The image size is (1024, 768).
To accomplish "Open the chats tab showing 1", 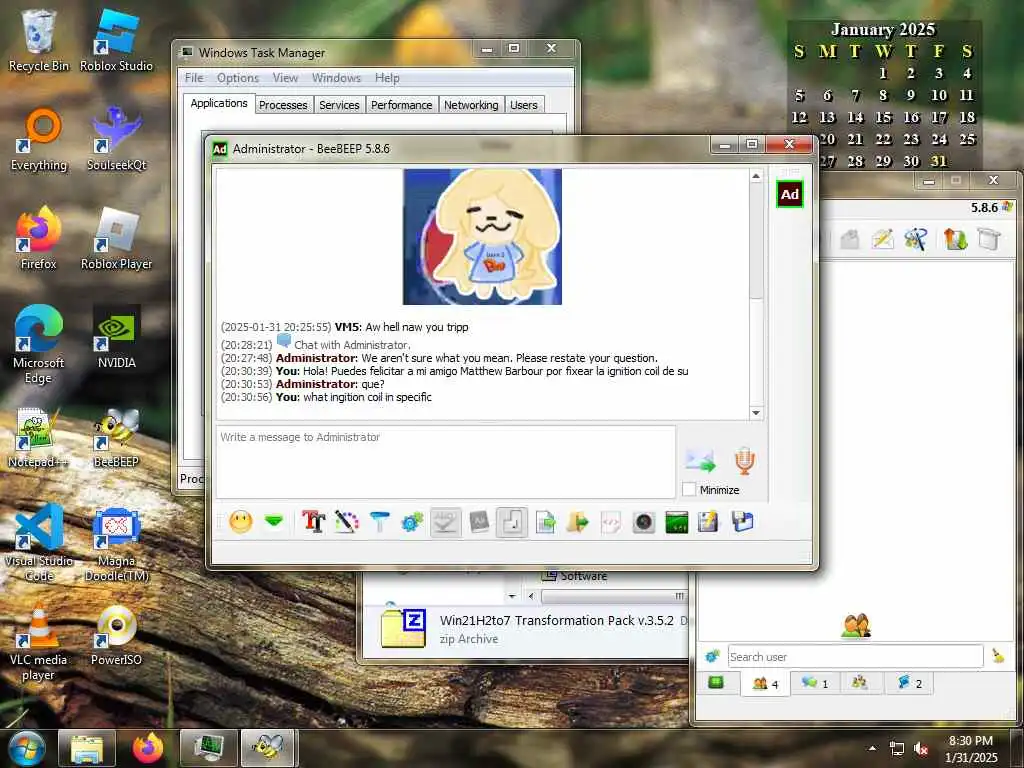I will [x=815, y=683].
